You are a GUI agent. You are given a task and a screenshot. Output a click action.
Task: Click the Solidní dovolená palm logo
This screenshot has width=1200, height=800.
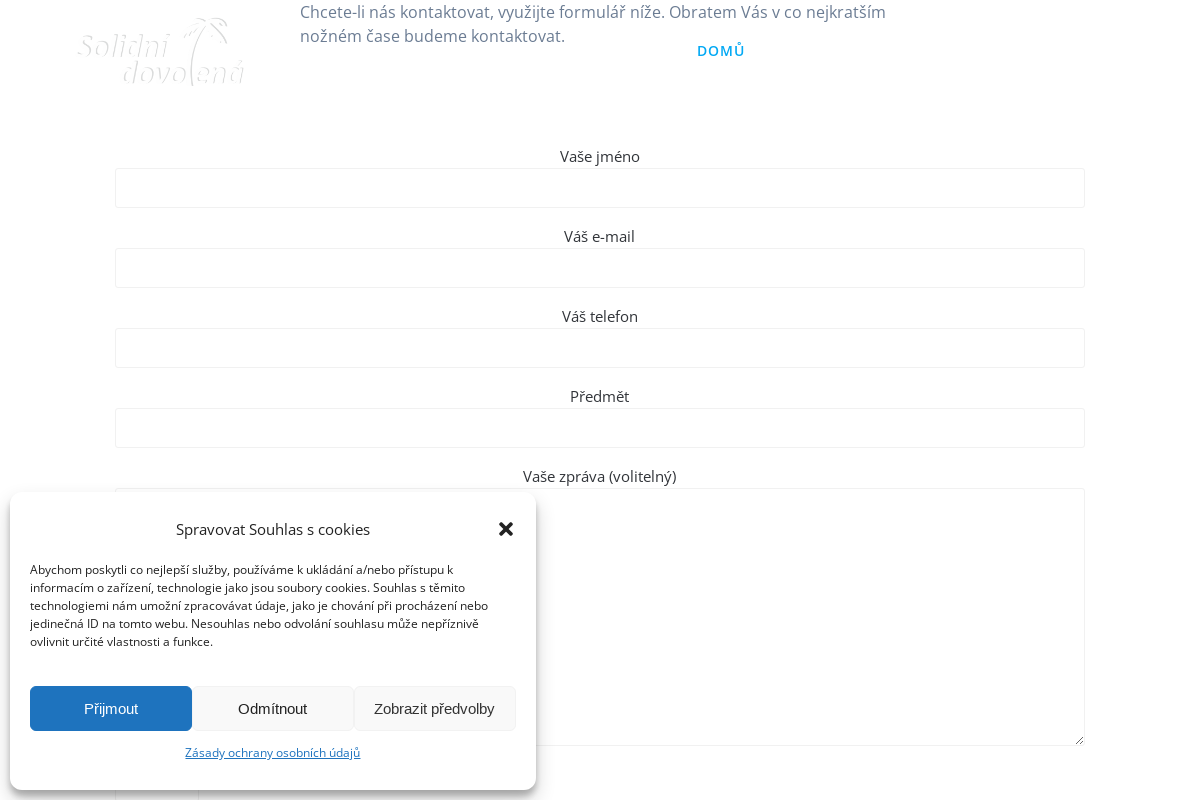tap(161, 52)
